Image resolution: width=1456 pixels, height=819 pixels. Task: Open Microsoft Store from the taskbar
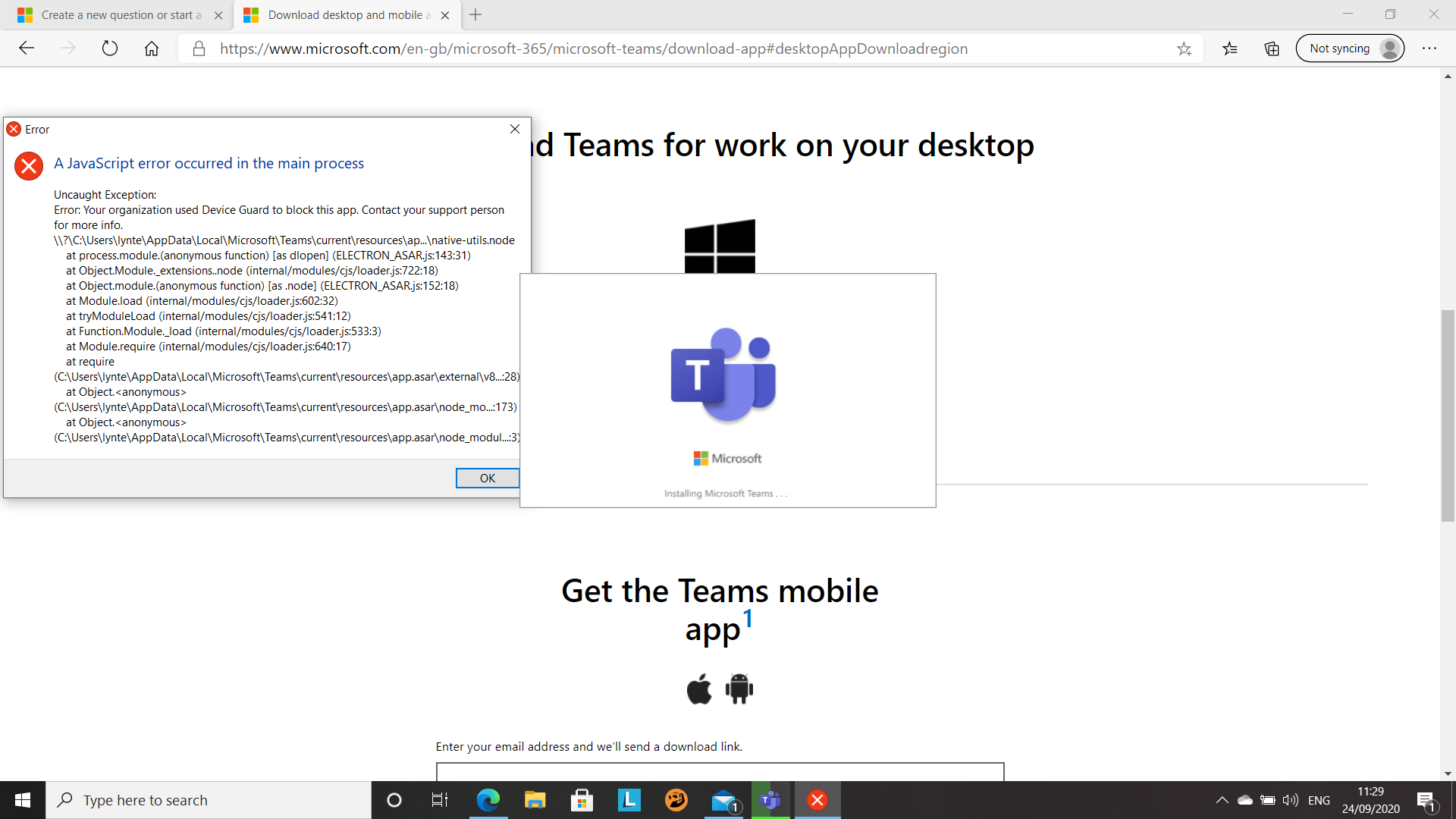[582, 800]
